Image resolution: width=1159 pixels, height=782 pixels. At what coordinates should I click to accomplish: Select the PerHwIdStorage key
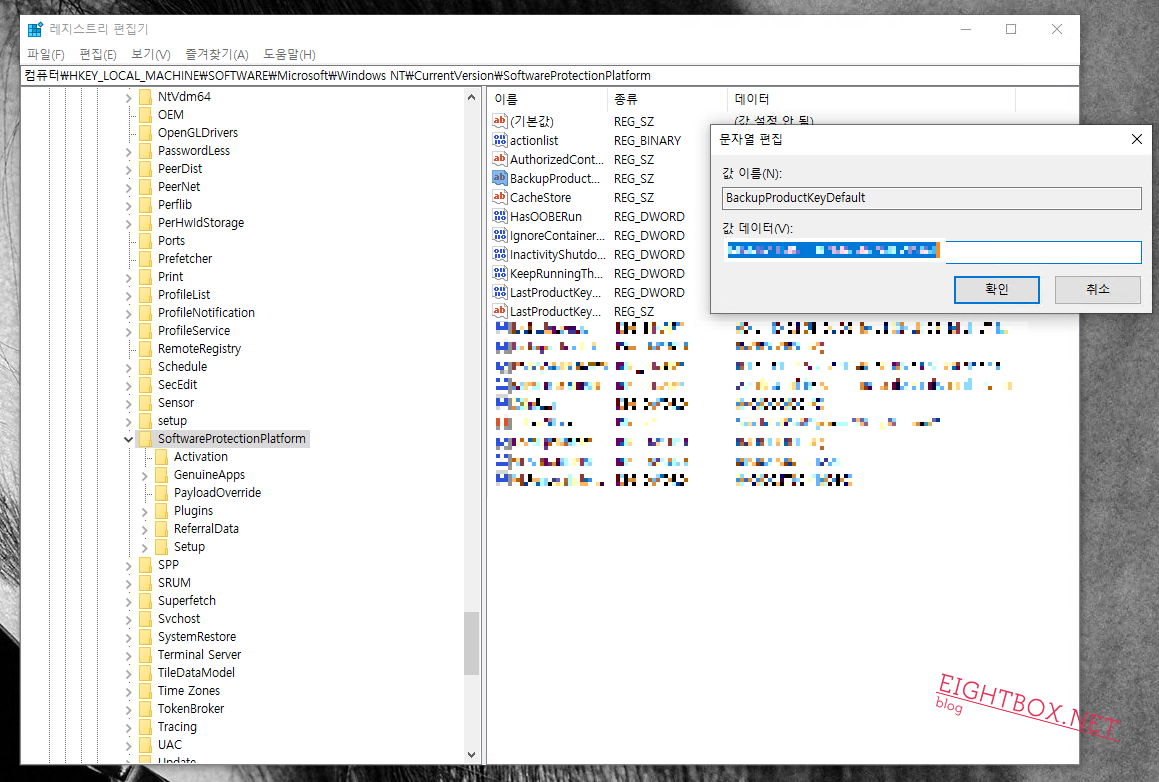(200, 222)
